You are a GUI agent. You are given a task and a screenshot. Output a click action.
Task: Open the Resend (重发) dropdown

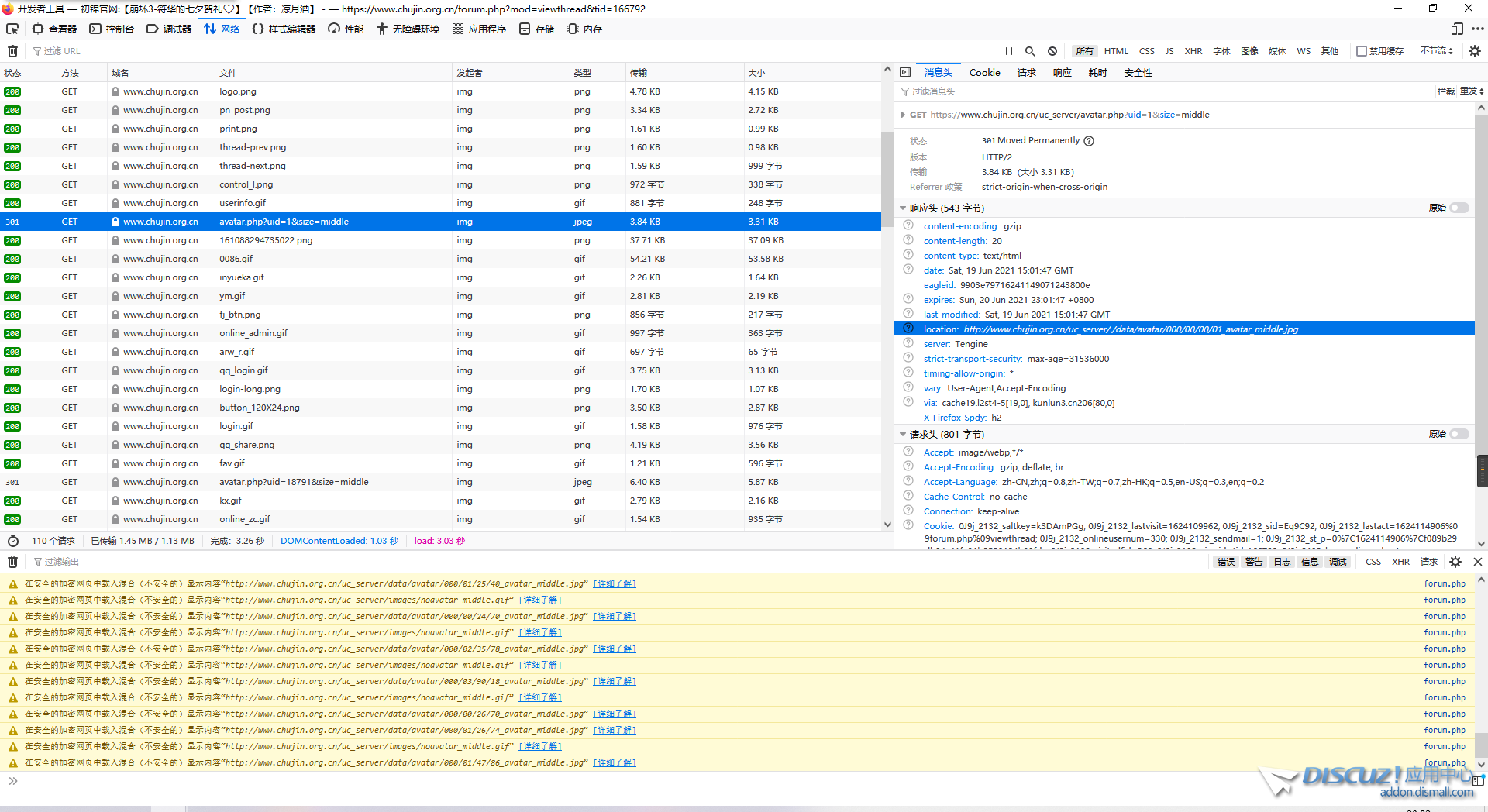1471,91
